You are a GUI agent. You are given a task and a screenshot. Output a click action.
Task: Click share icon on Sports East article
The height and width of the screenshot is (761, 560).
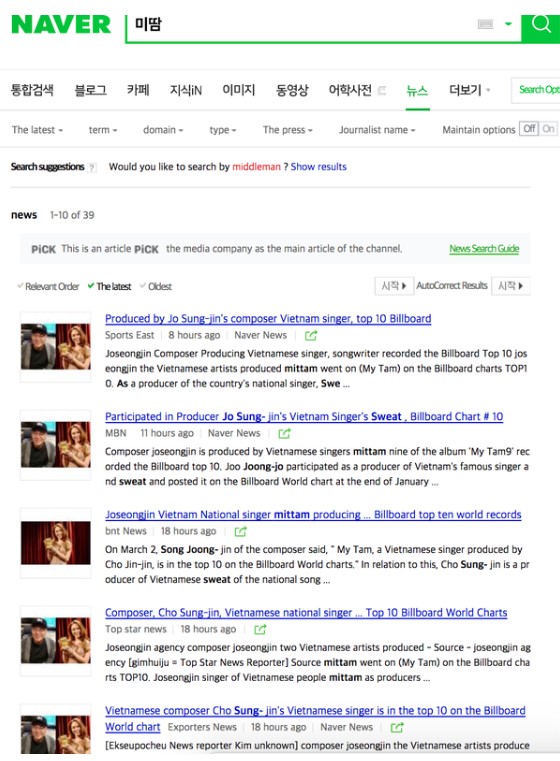(311, 335)
